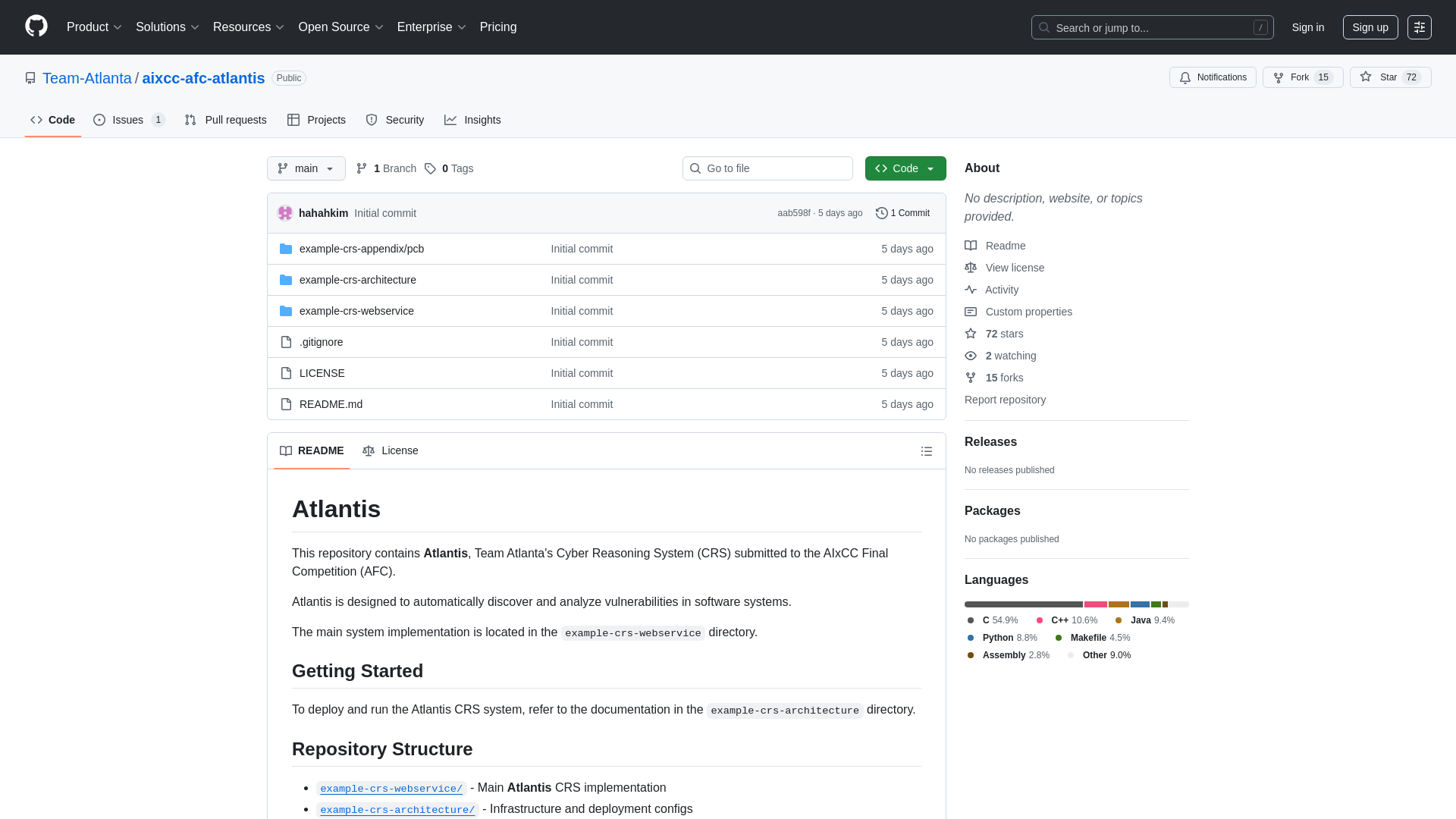Go to the Pricing page
This screenshot has width=1456, height=819.
pyautogui.click(x=498, y=27)
